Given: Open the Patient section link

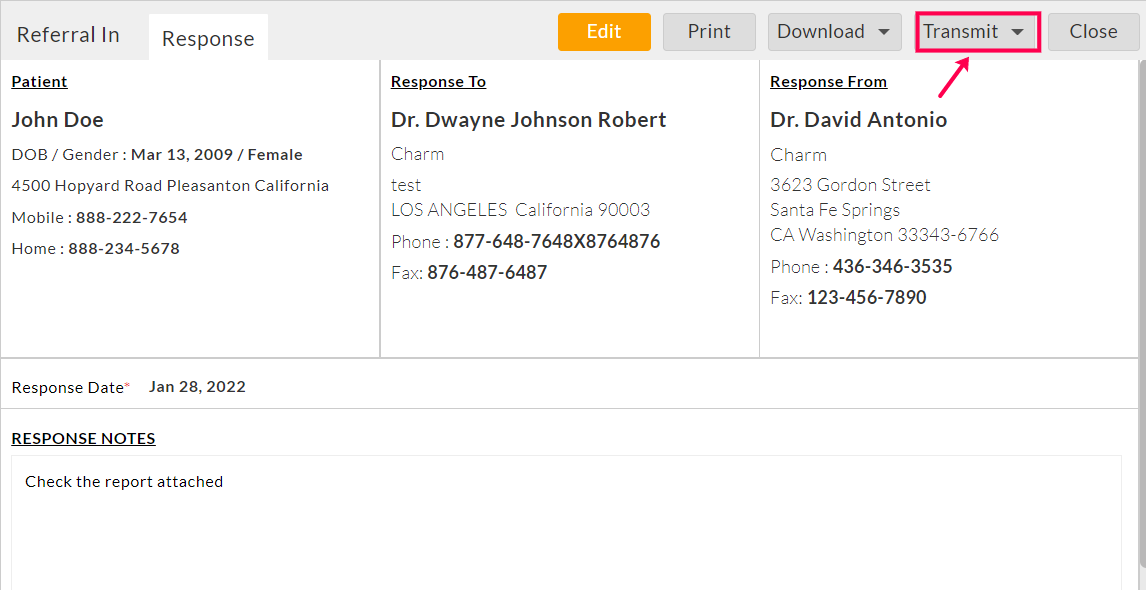Looking at the screenshot, I should point(39,81).
